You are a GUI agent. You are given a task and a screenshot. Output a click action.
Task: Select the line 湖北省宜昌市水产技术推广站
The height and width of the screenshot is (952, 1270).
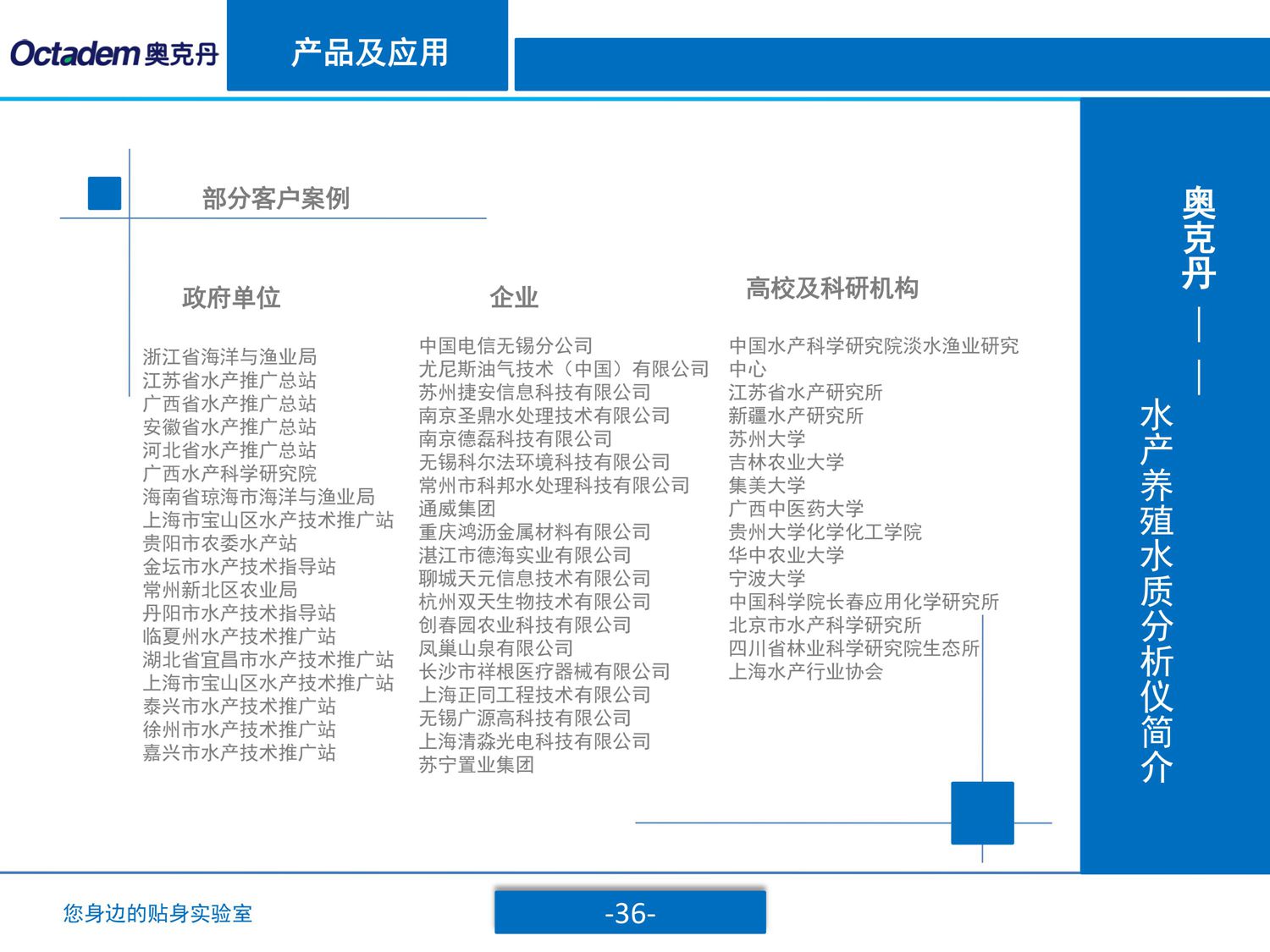point(268,660)
